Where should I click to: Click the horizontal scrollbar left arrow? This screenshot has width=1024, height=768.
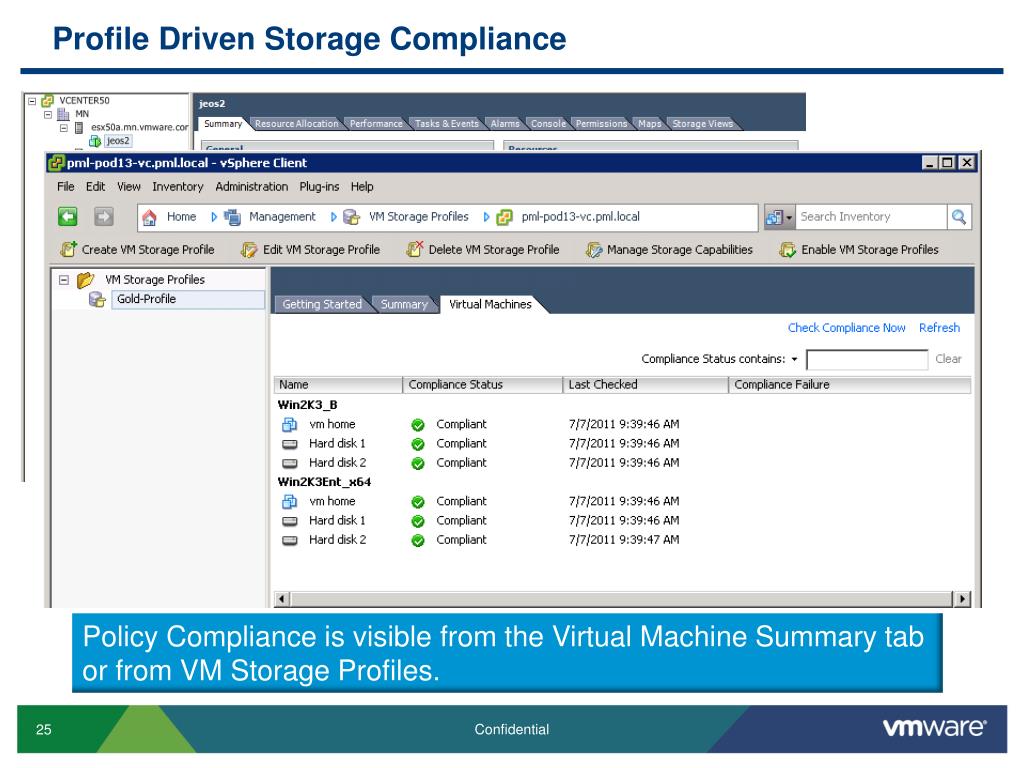point(282,598)
